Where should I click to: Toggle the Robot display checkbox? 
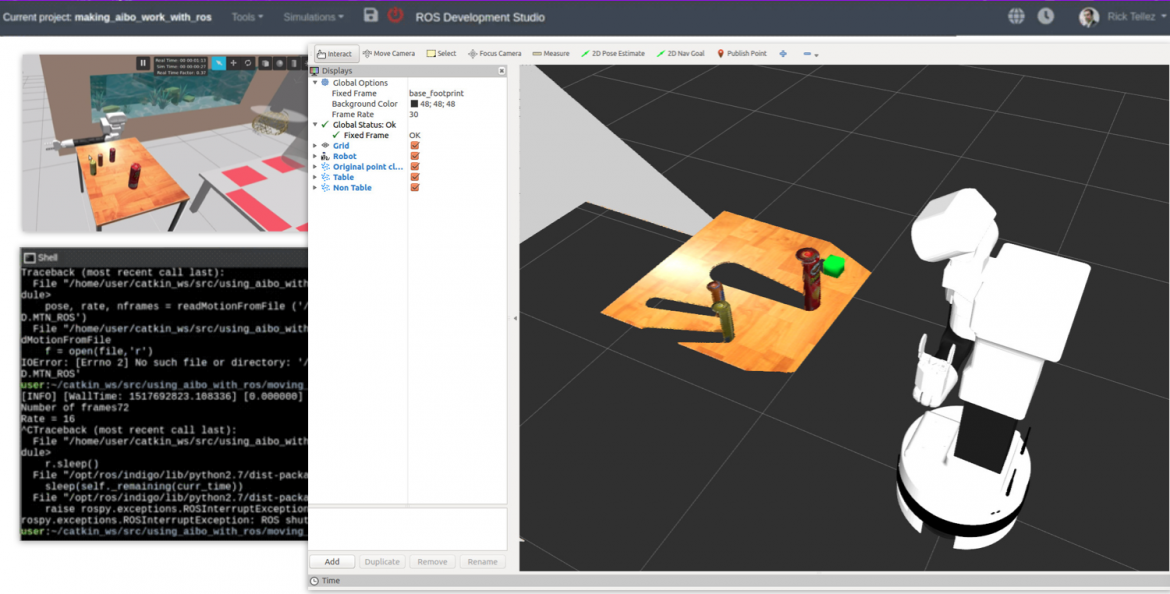(415, 156)
